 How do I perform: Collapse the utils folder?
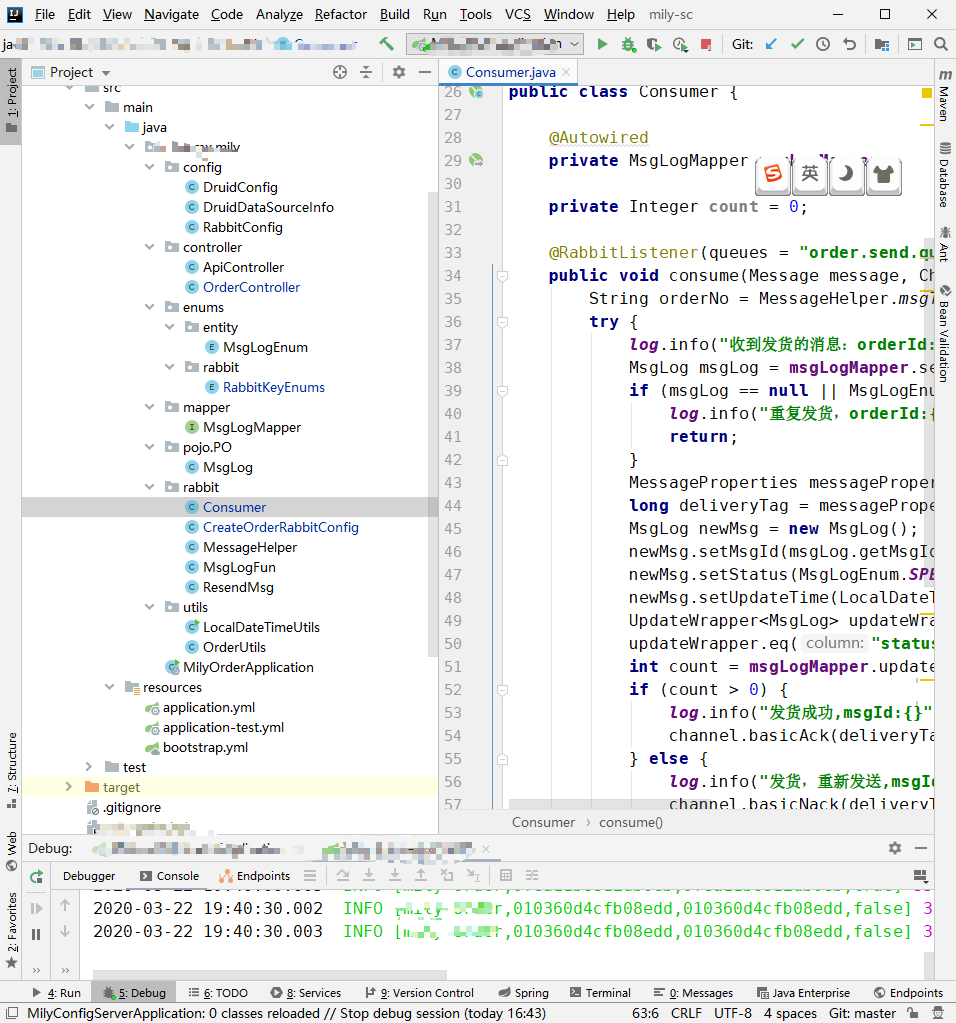(x=149, y=607)
